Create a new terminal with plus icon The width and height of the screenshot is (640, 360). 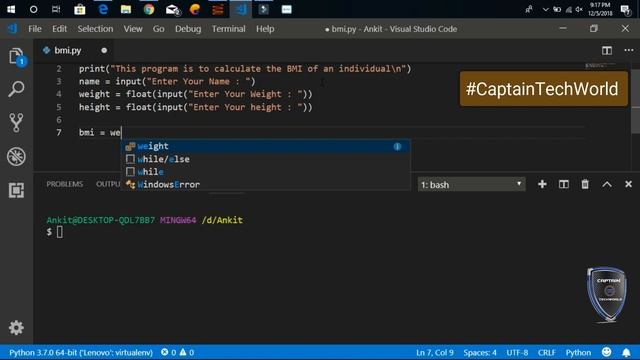[542, 184]
